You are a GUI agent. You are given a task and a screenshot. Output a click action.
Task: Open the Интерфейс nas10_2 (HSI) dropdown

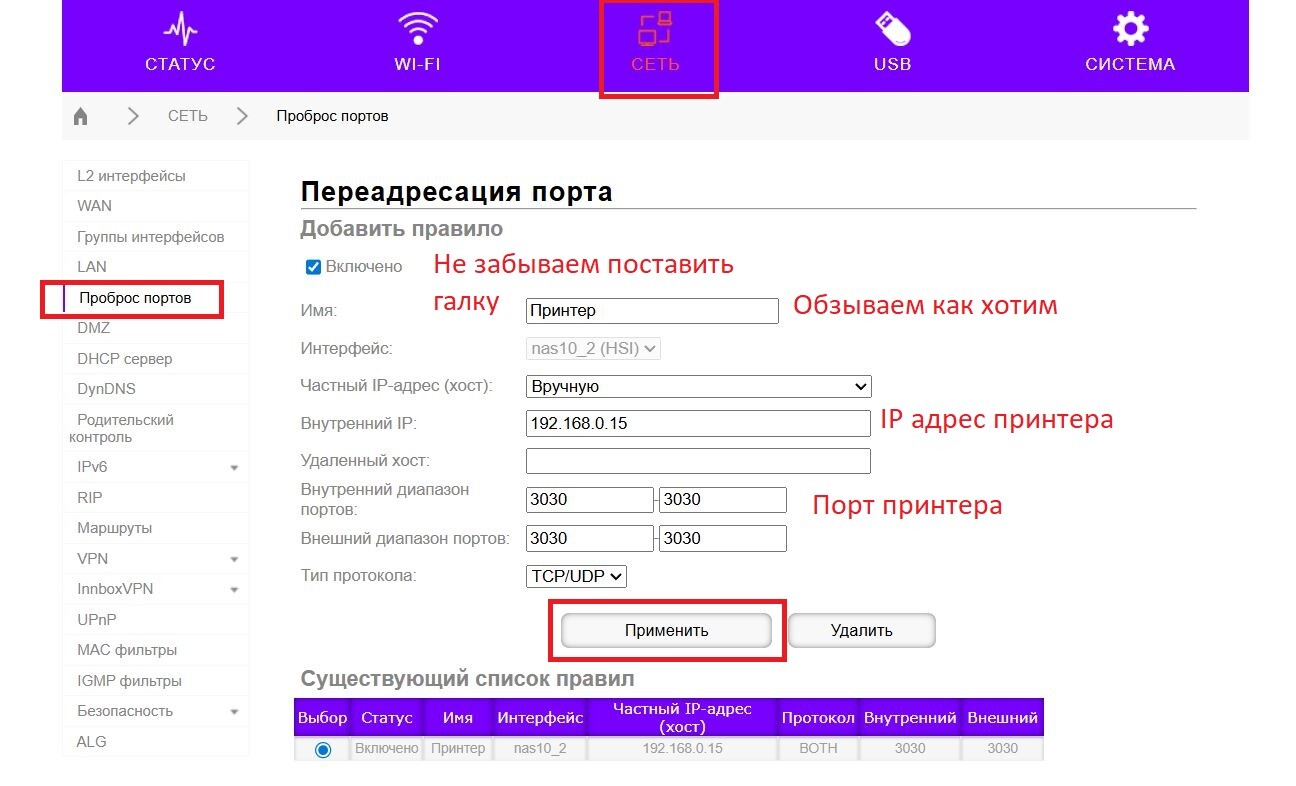click(593, 349)
